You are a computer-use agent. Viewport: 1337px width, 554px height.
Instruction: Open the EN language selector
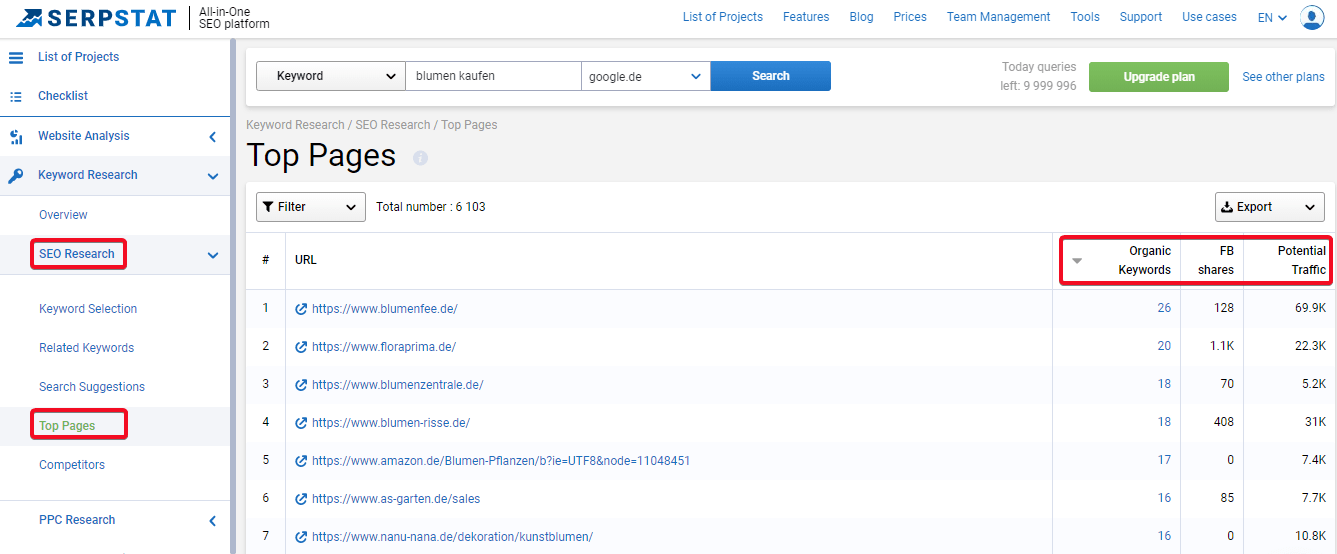coord(1272,17)
